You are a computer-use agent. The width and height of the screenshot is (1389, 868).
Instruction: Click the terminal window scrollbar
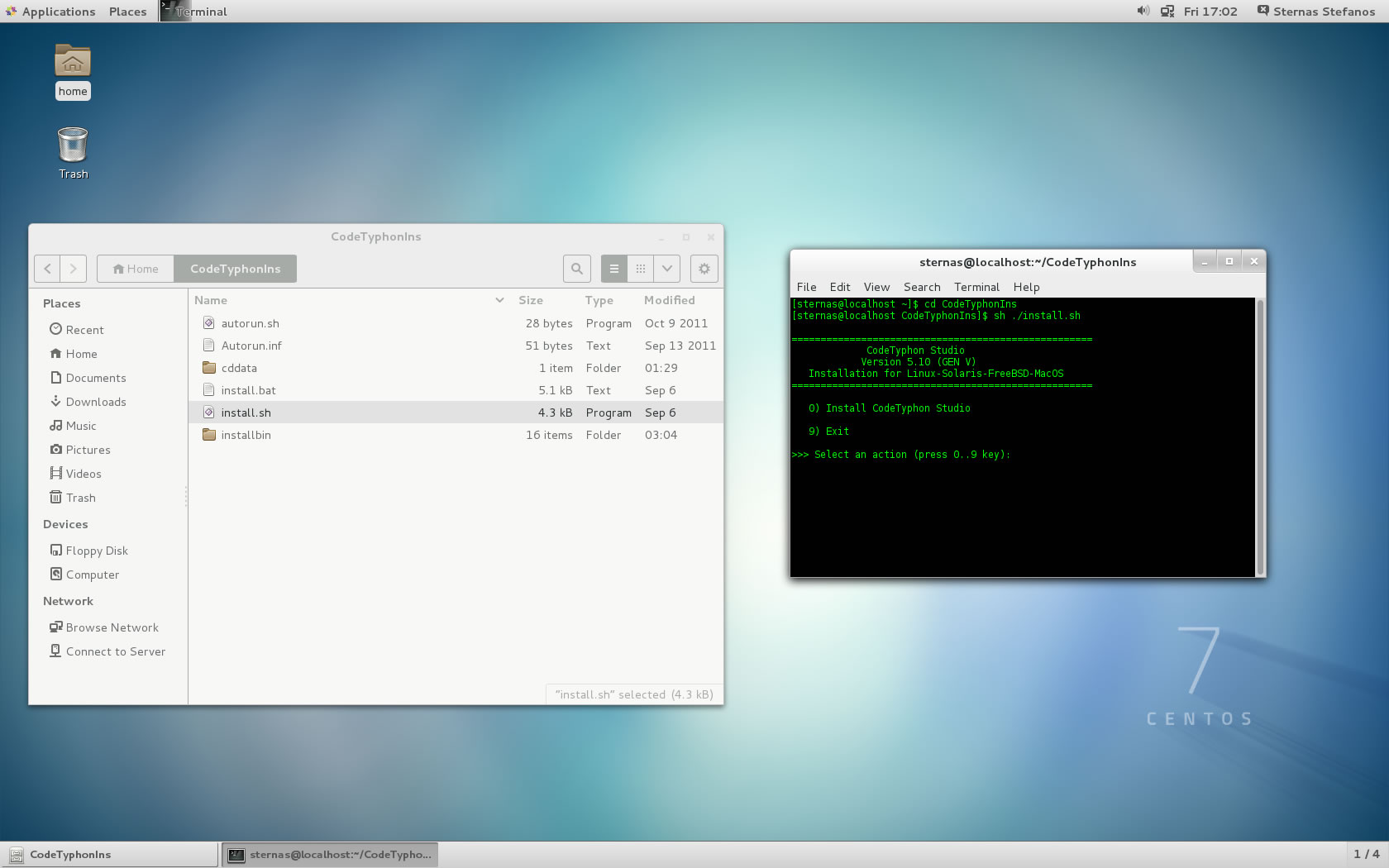[x=1260, y=437]
